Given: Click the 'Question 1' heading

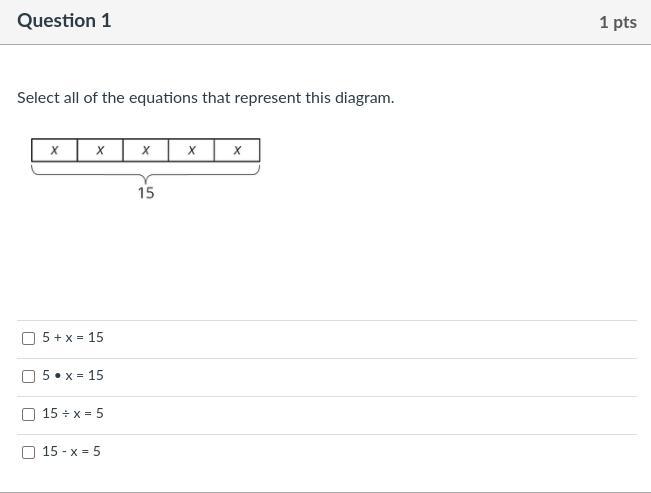Looking at the screenshot, I should coord(64,21).
